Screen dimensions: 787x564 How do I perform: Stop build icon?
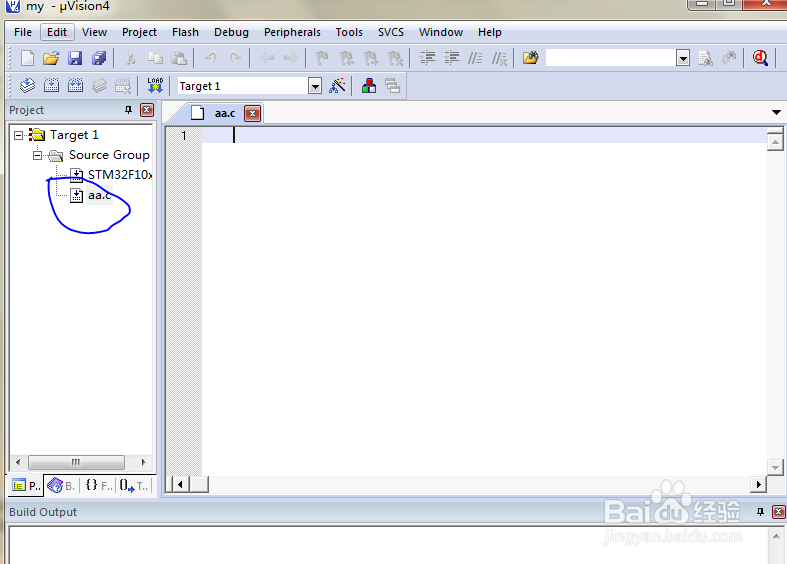tap(123, 86)
